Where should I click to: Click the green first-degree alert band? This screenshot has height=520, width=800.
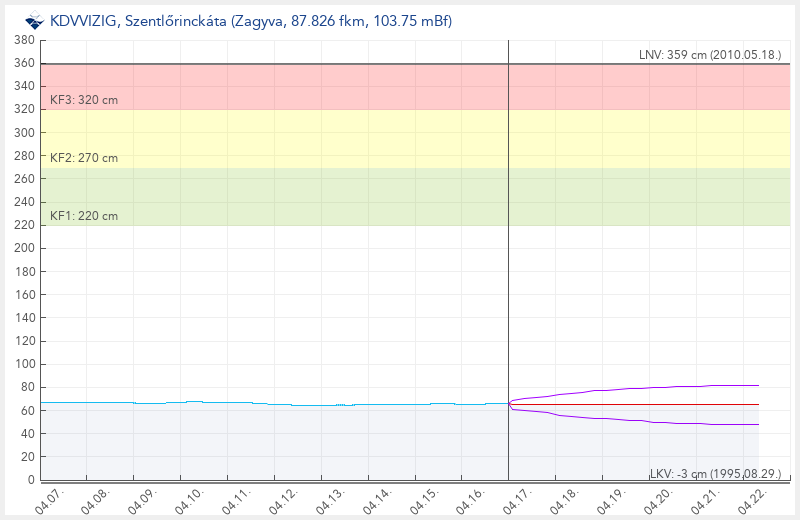[x=300, y=196]
